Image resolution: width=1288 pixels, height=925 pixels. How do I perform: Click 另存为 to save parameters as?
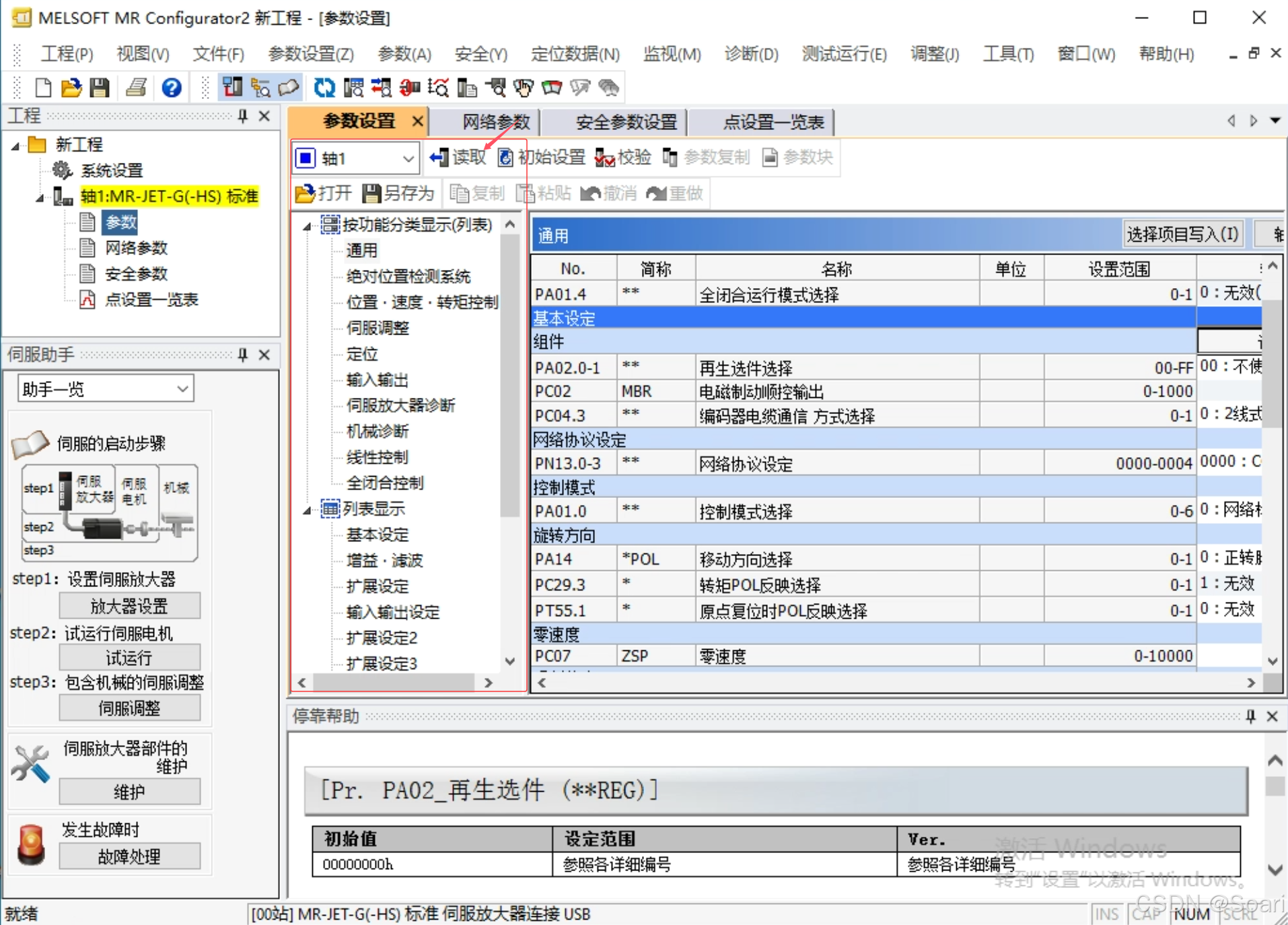(x=398, y=194)
